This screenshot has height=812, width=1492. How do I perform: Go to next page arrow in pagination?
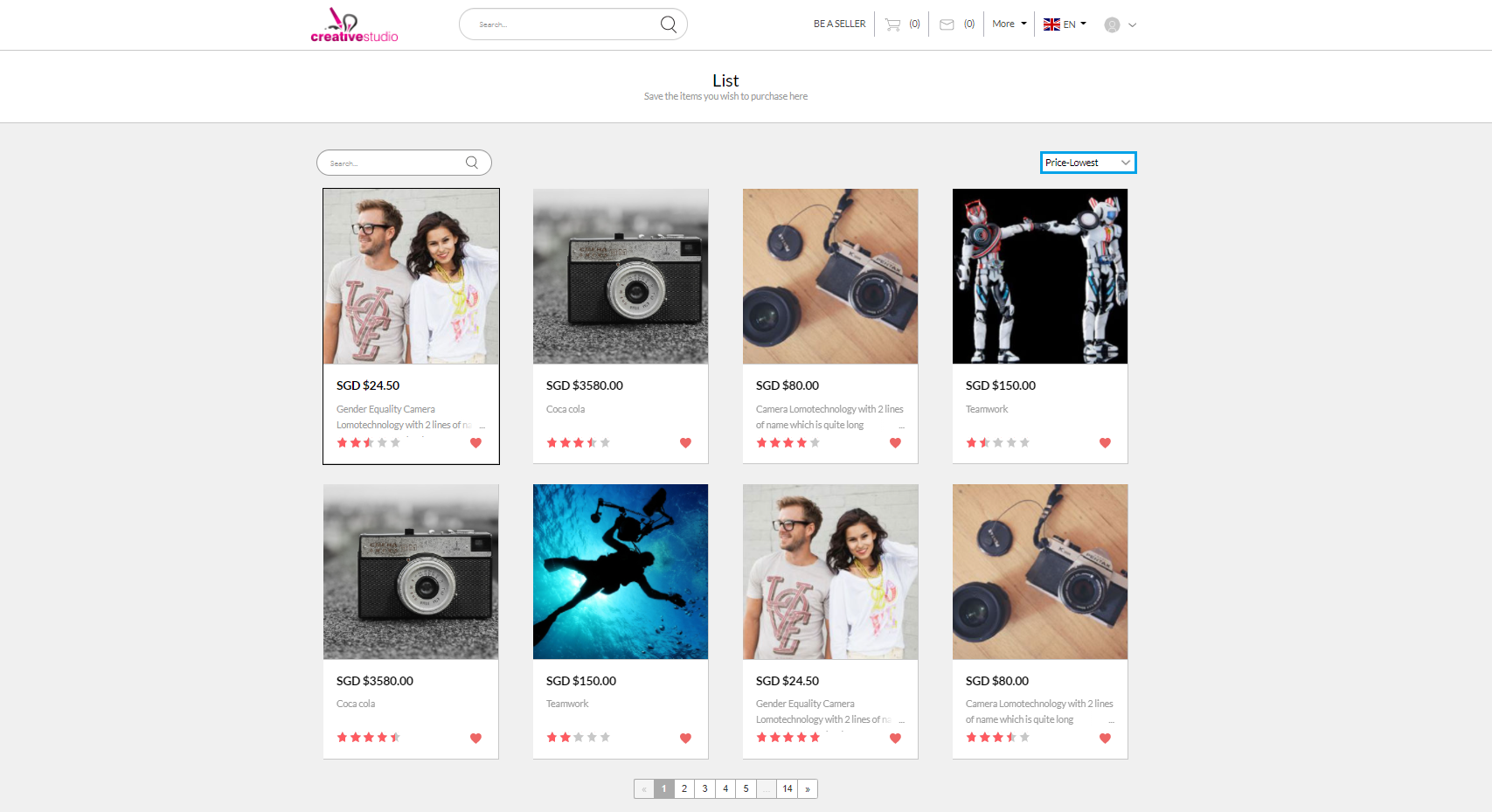pos(808,789)
